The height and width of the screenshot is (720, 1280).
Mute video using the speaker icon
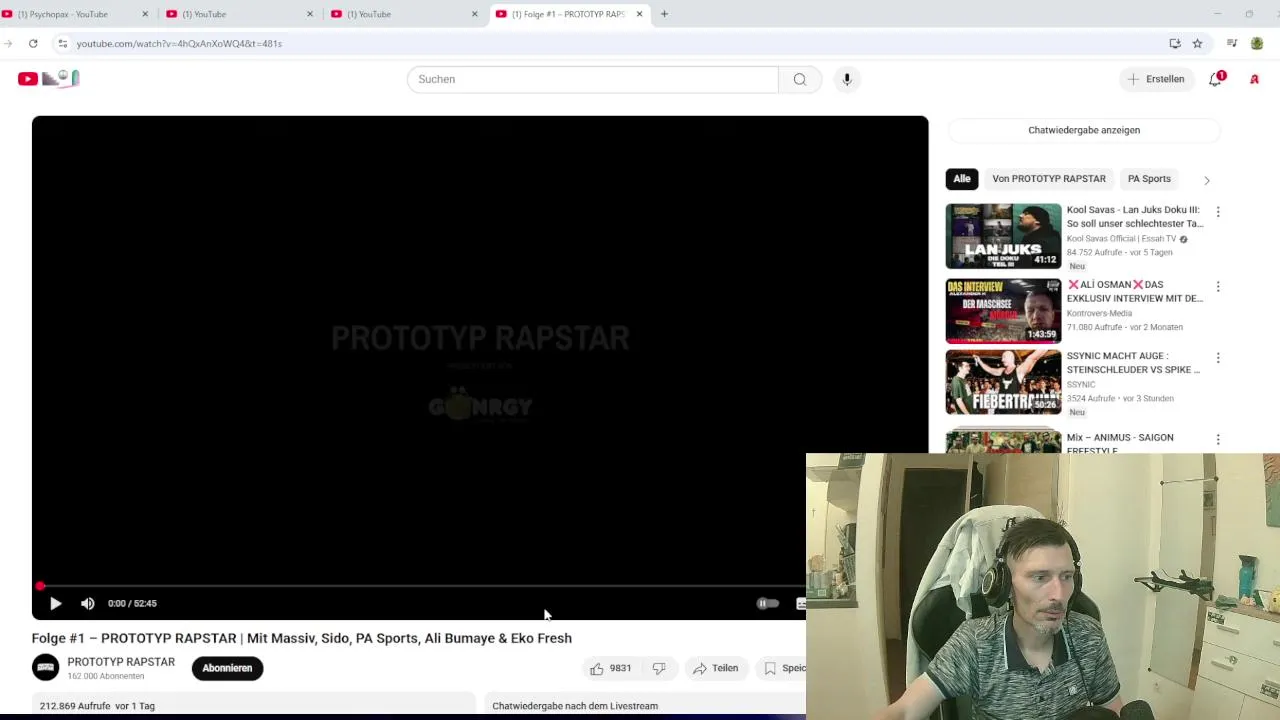[x=88, y=603]
